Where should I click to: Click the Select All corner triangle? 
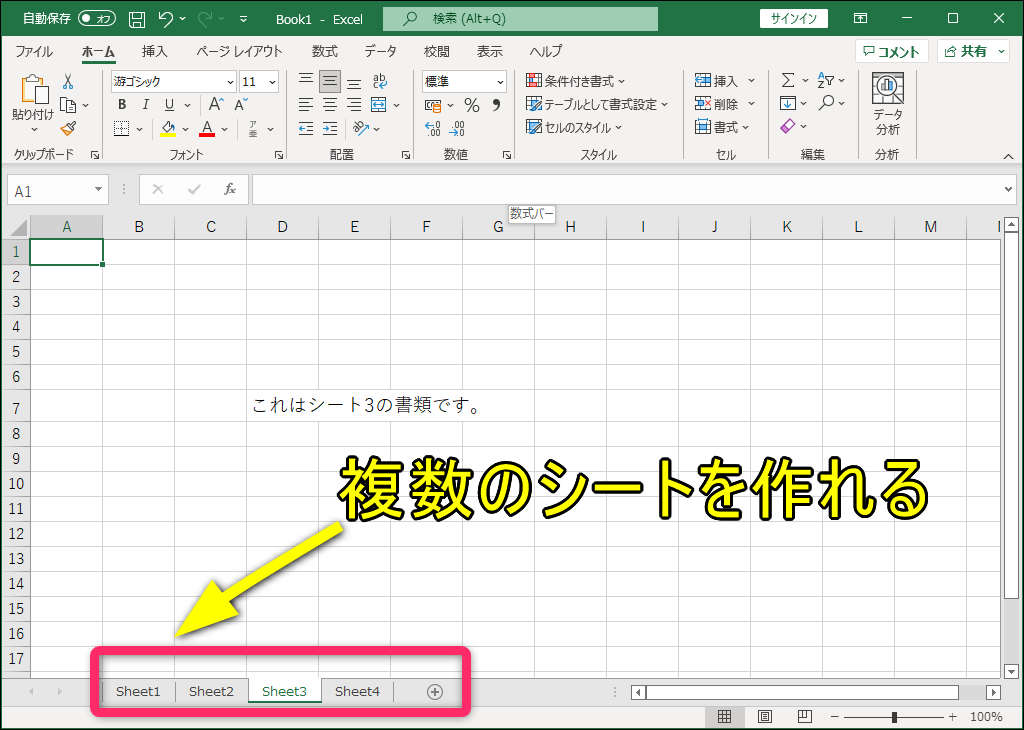coord(18,227)
